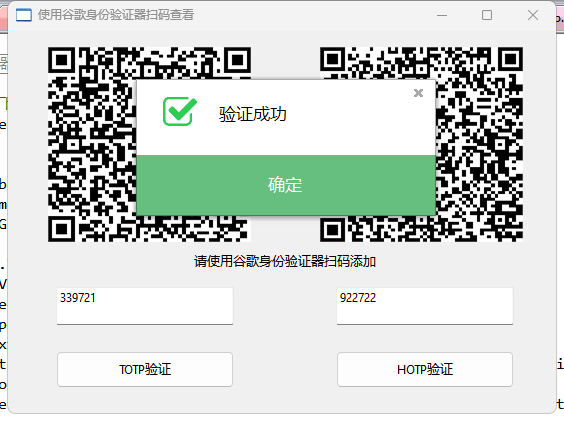
Task: Click the left QR code's top-left finder square
Action: (62, 60)
